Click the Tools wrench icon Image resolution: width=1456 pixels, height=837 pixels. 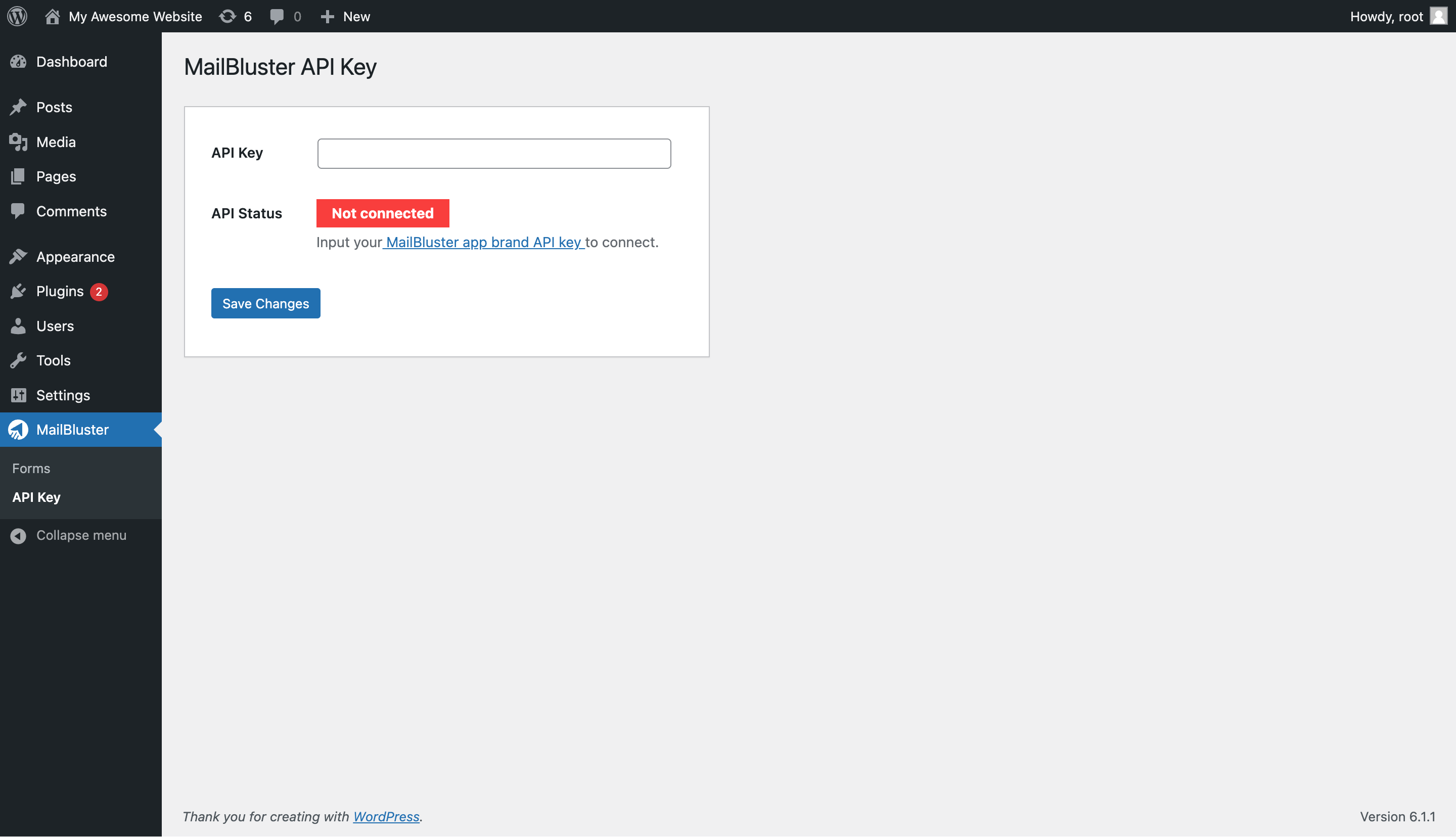coord(18,360)
